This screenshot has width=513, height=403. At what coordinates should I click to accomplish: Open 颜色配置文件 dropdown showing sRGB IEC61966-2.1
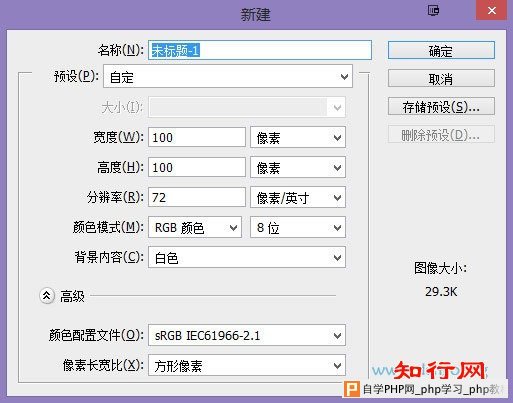[247, 335]
